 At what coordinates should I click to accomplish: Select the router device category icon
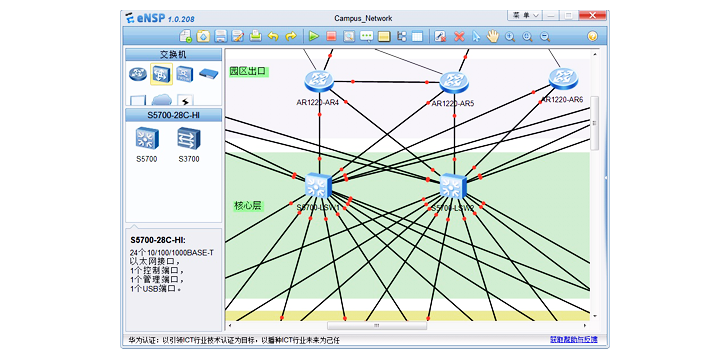click(x=138, y=74)
